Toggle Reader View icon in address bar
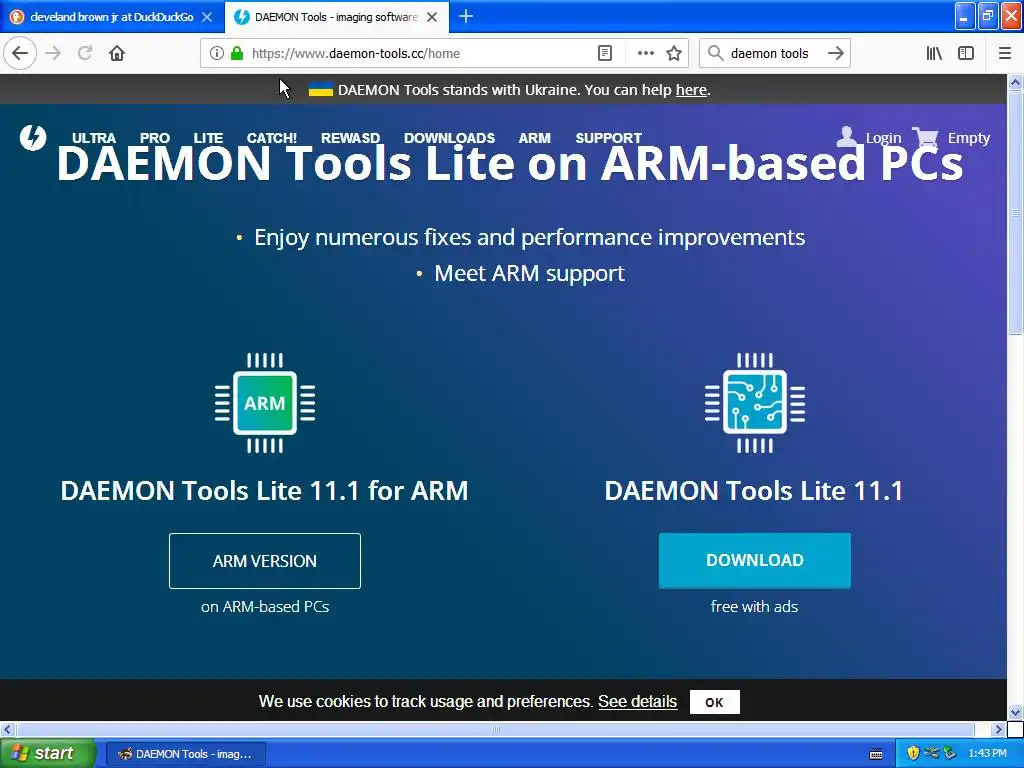Screen dimensions: 1024x768 click(605, 54)
